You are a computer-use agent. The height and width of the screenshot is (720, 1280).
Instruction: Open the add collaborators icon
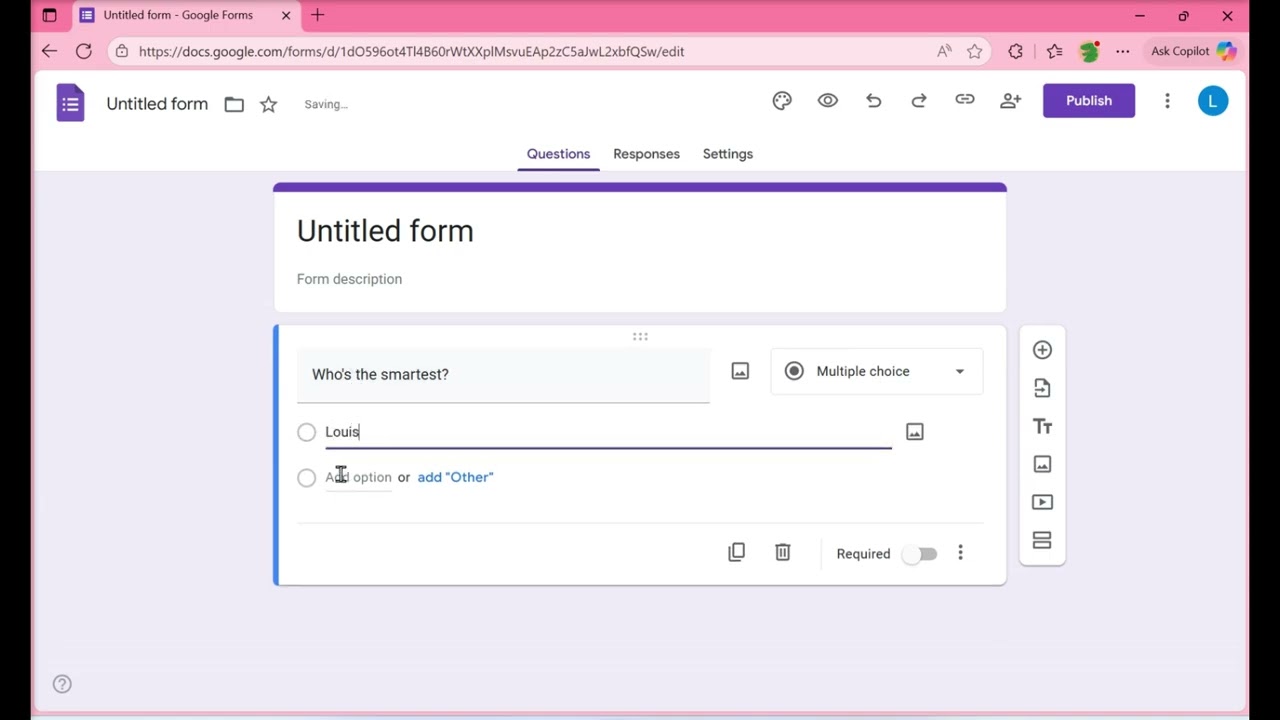[1011, 101]
